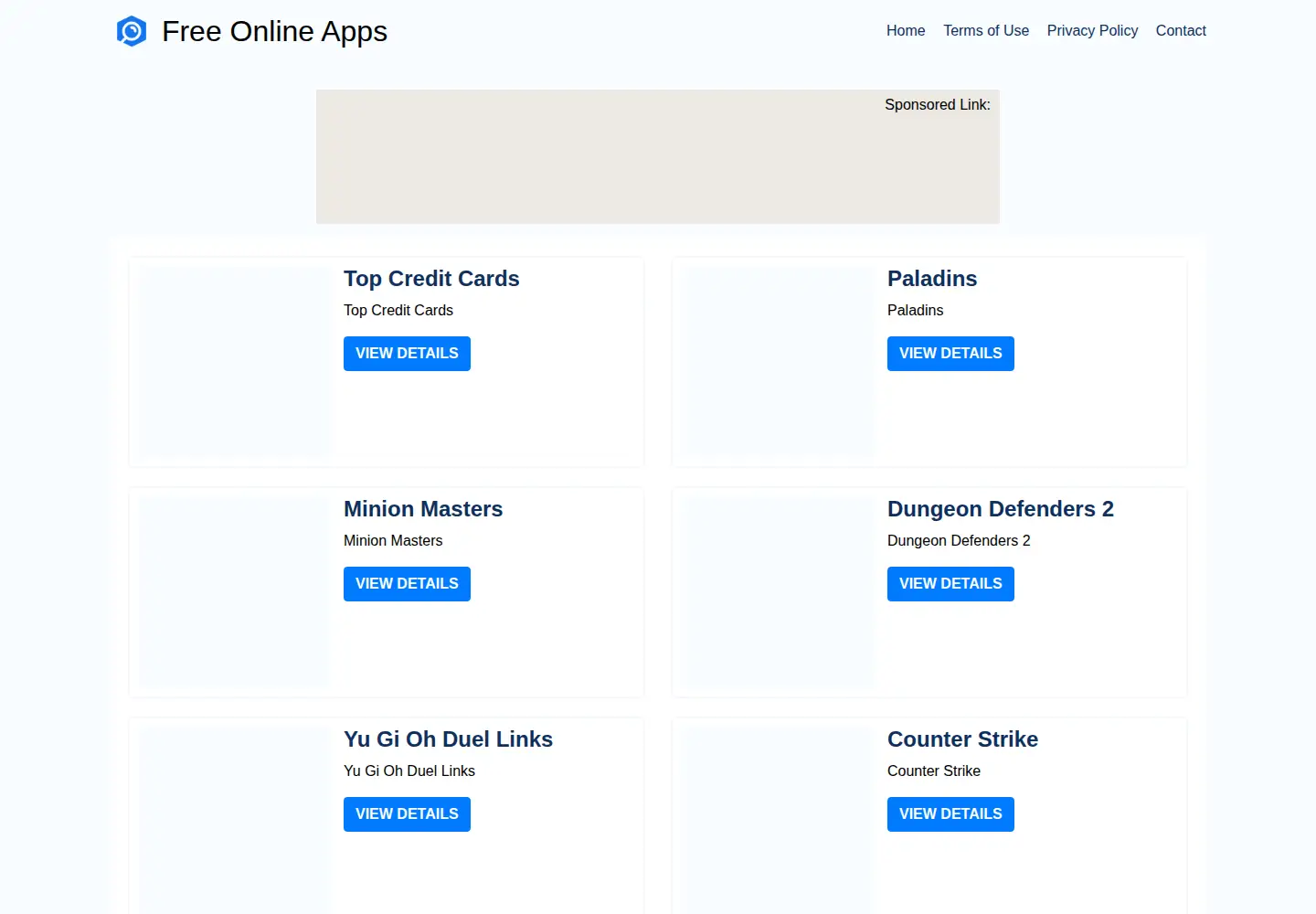Click the Counter Strike heading
Viewport: 1316px width, 914px height.
click(962, 739)
